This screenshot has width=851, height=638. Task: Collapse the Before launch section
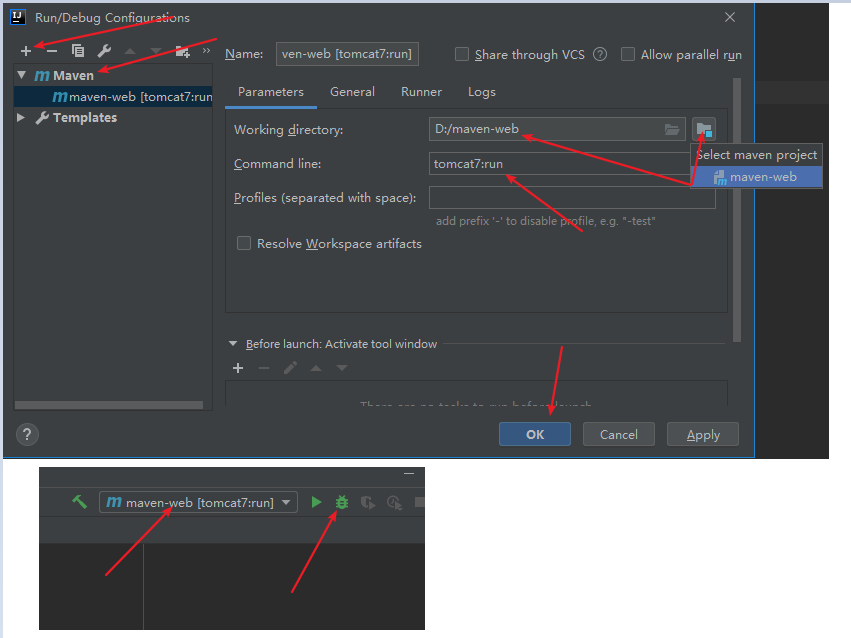[233, 343]
